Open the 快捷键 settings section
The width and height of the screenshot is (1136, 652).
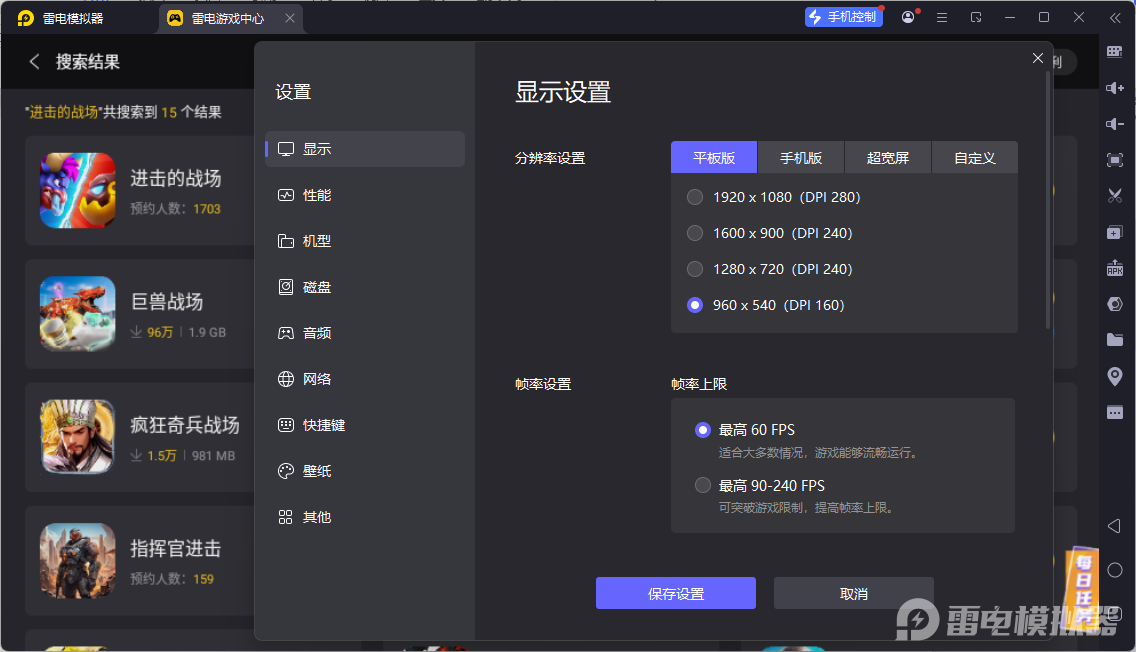coord(365,425)
